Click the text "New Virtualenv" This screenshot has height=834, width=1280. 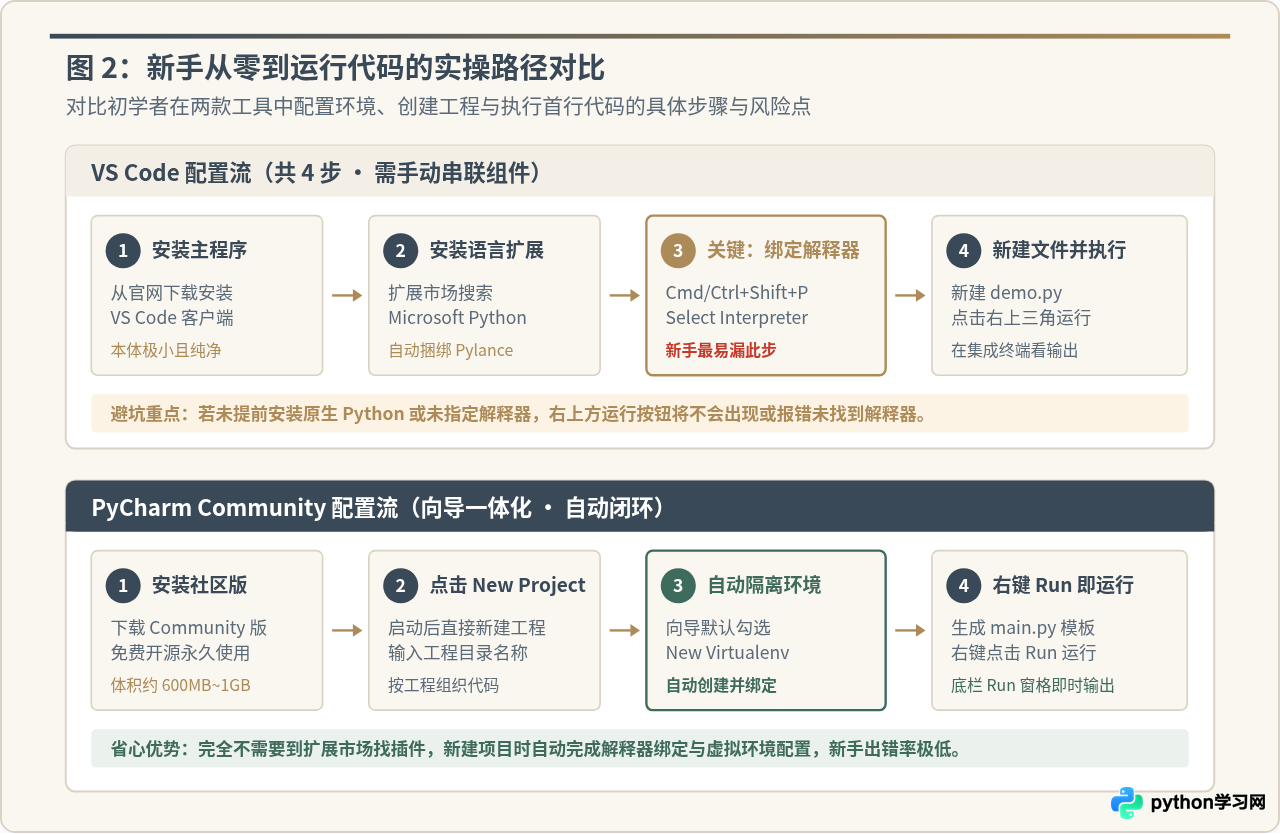[727, 653]
